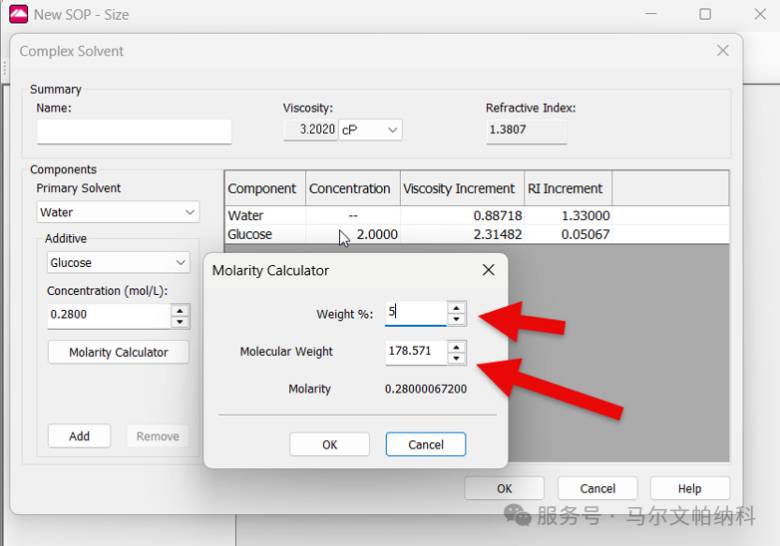The image size is (780, 546).
Task: Click Add to add the additive
Action: pos(80,436)
